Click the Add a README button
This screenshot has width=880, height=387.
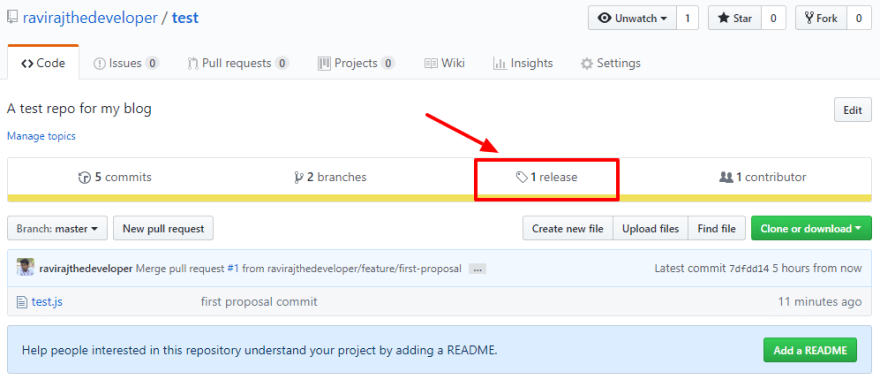click(x=810, y=350)
